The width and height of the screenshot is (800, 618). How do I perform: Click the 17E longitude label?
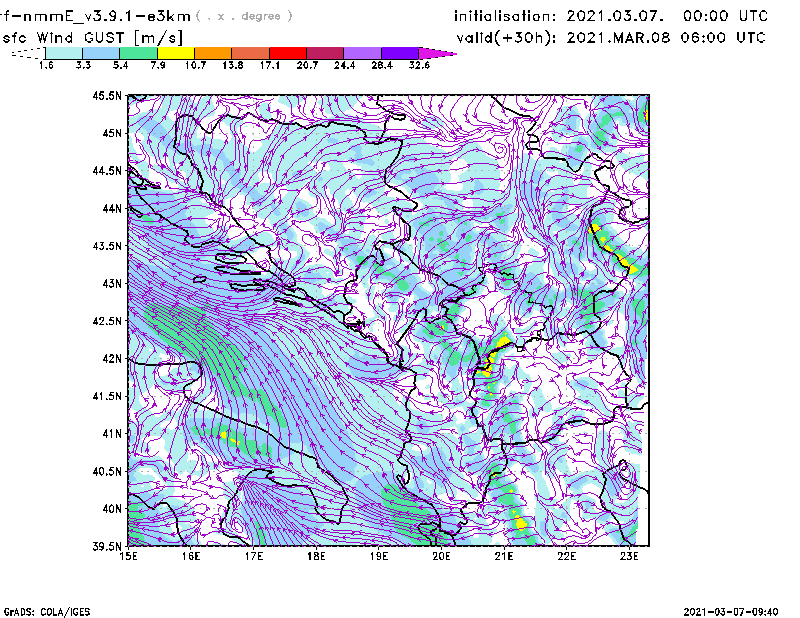254,556
